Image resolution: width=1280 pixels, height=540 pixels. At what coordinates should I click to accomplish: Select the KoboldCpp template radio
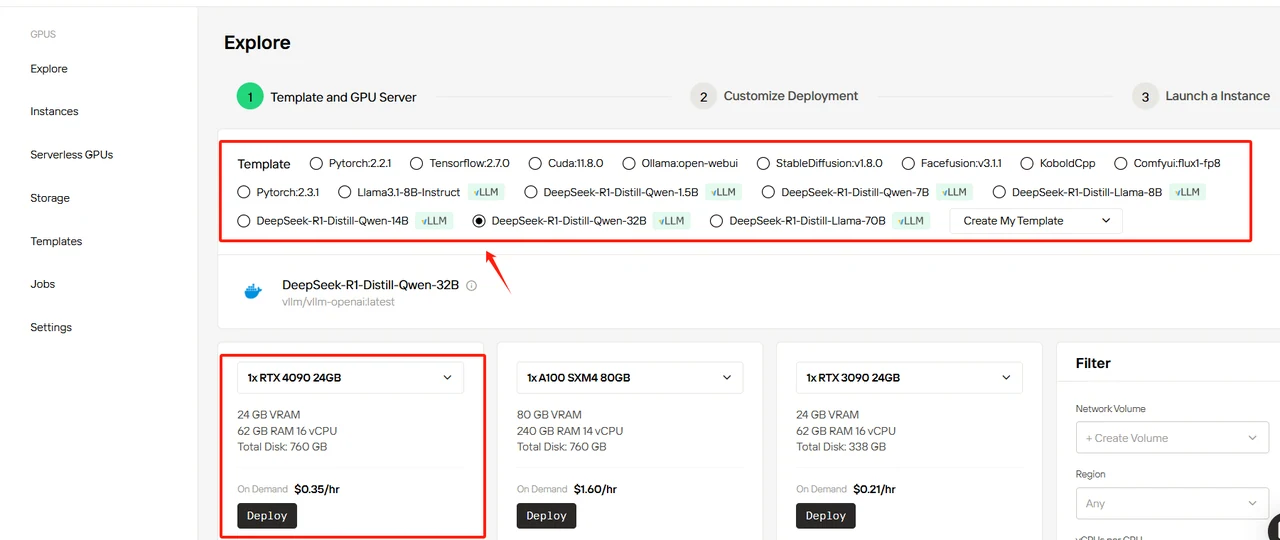pyautogui.click(x=1027, y=163)
